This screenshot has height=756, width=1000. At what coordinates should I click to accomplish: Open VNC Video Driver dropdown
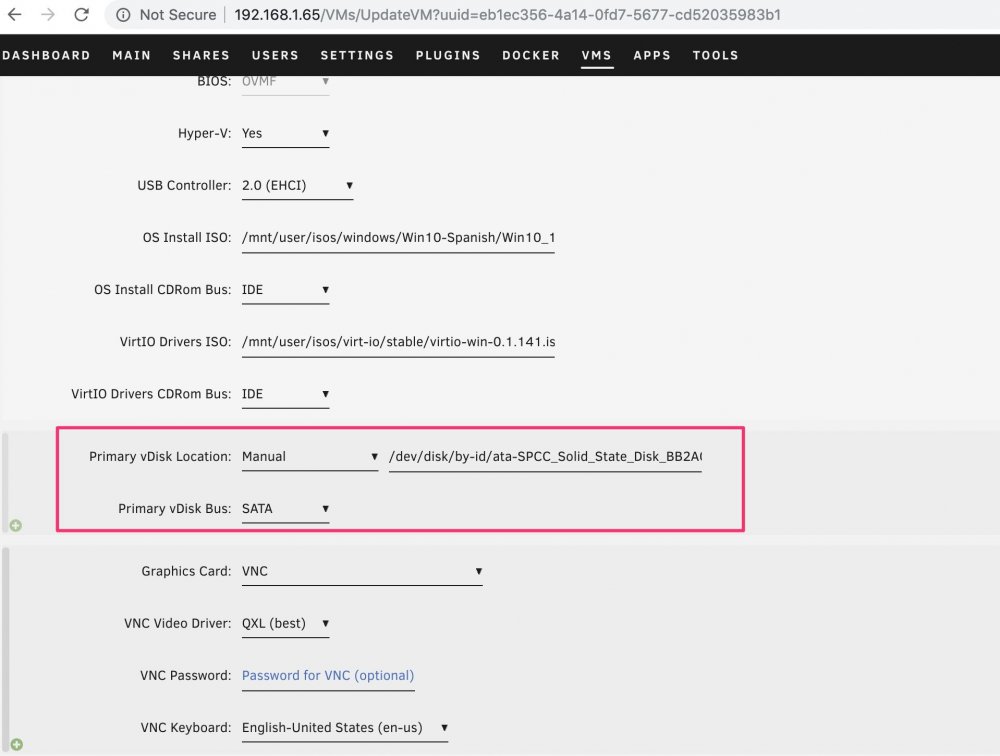(x=285, y=623)
